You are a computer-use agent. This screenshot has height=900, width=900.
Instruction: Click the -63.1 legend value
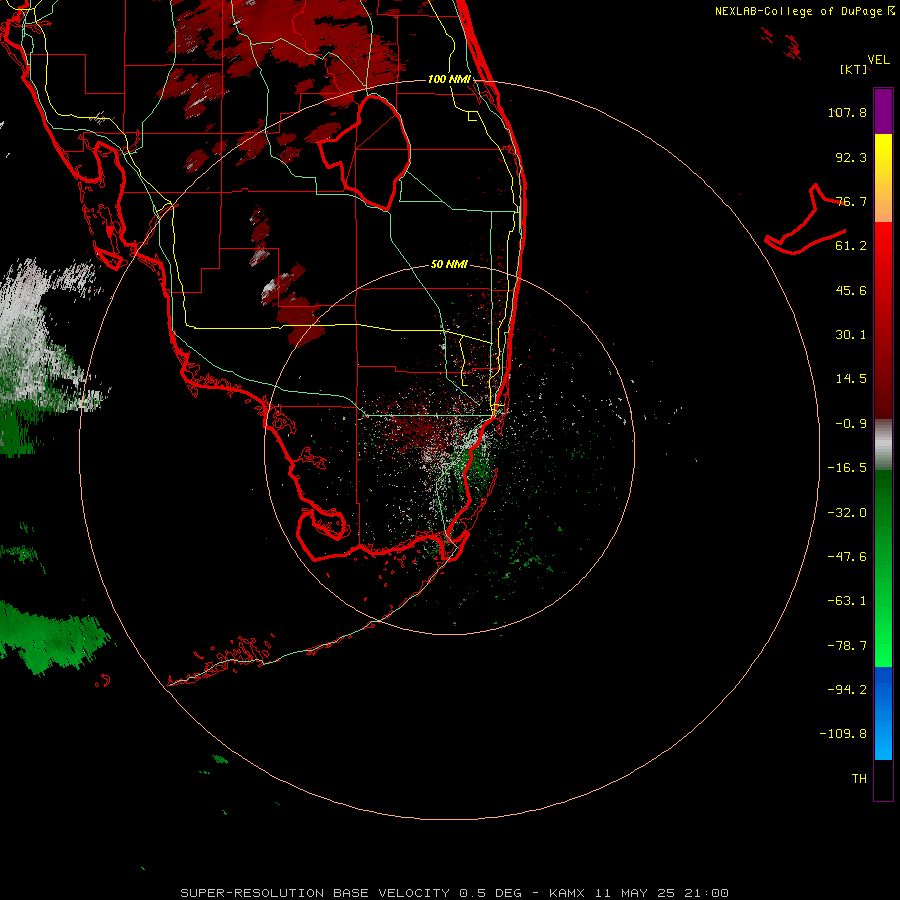[847, 601]
